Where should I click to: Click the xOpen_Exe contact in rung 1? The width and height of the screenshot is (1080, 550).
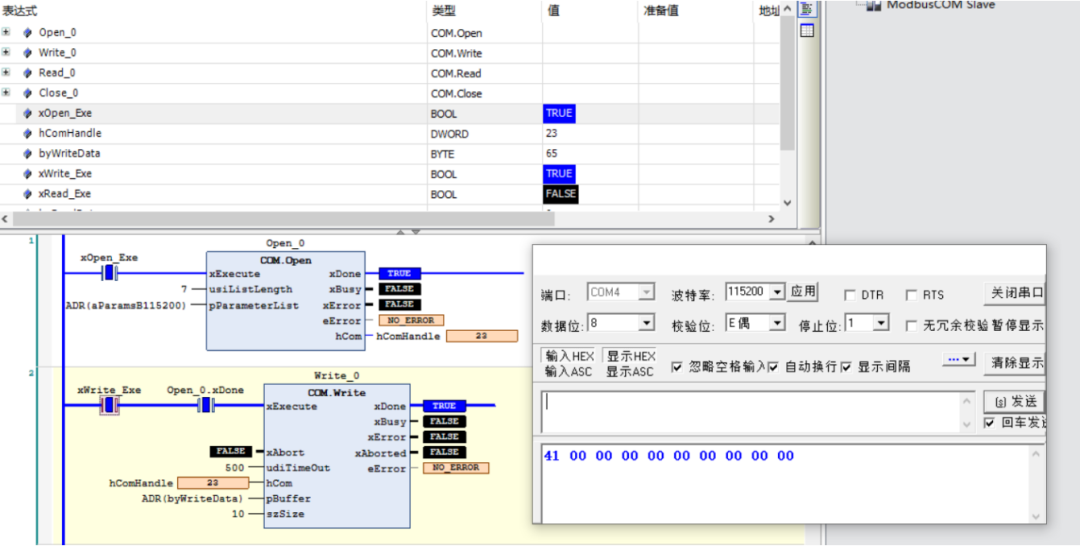pos(110,274)
